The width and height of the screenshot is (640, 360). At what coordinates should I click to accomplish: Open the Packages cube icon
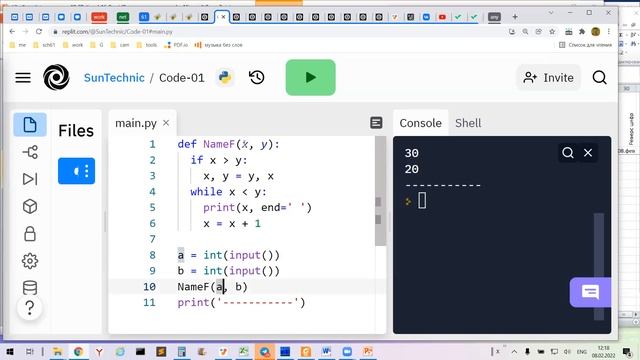pos(30,207)
